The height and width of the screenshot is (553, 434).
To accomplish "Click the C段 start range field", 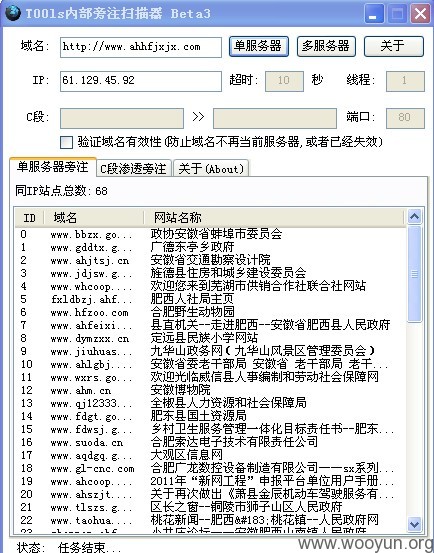I will 122,118.
